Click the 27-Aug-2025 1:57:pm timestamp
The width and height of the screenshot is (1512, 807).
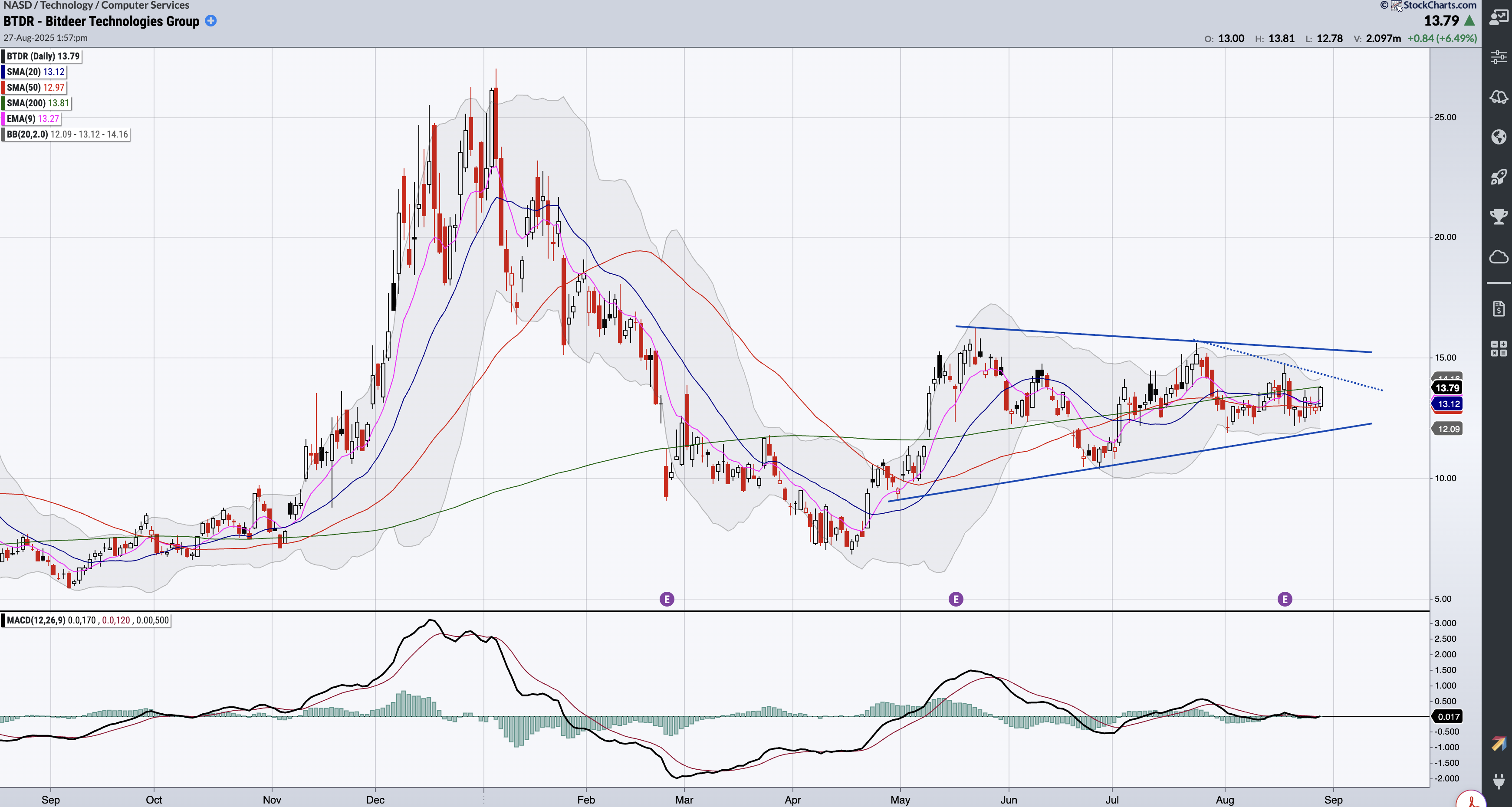coord(45,38)
